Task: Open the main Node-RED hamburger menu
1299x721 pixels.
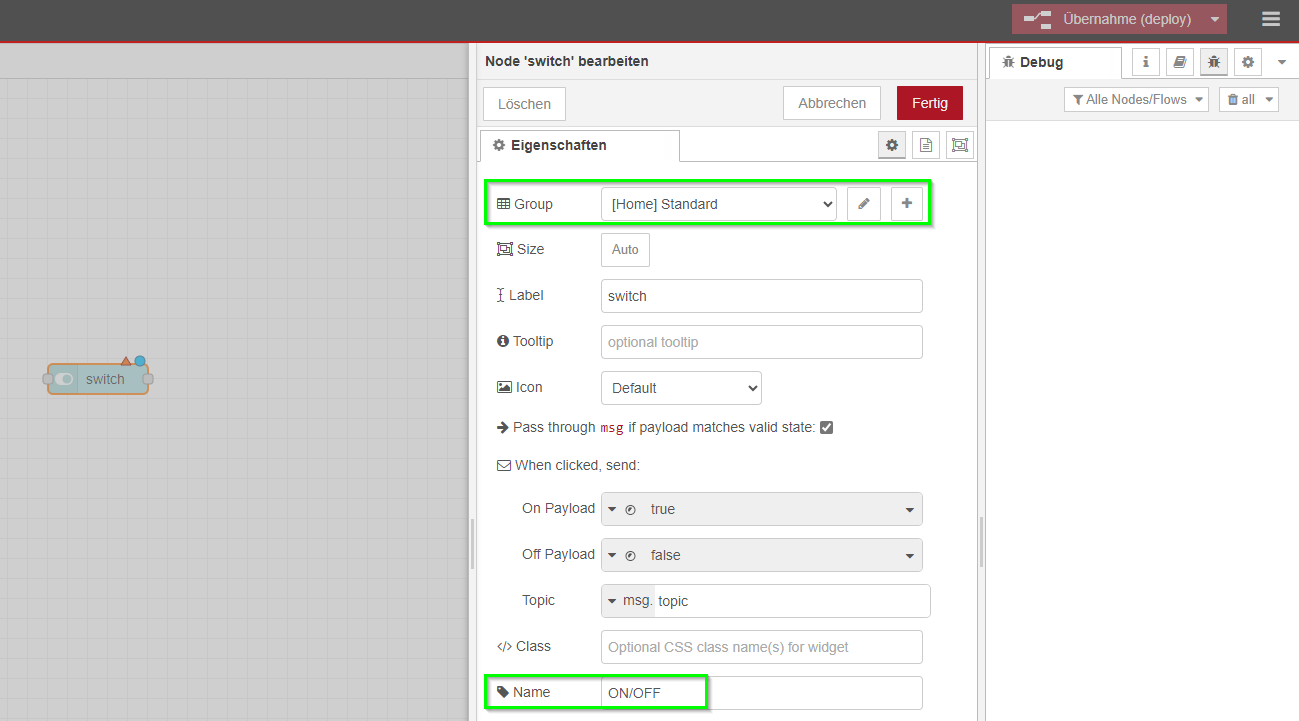Action: pyautogui.click(x=1270, y=18)
